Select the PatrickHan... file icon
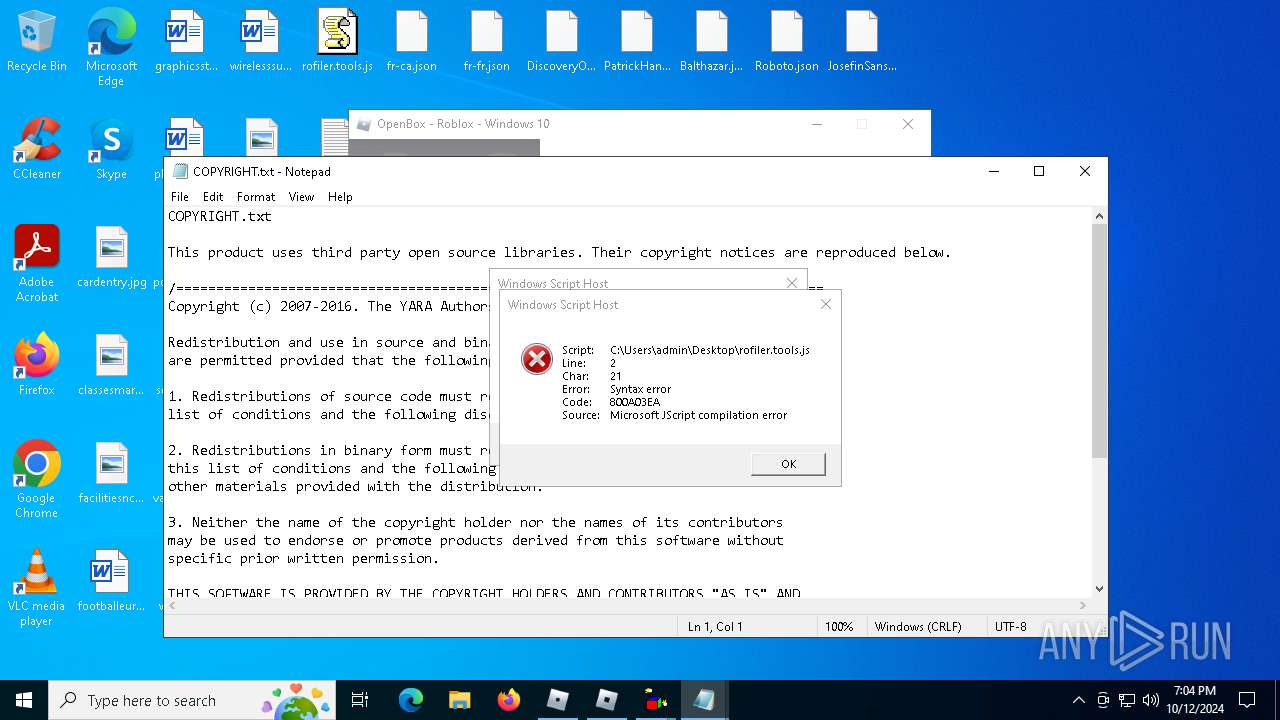Screen dimensions: 1280x720 pyautogui.click(x=637, y=42)
